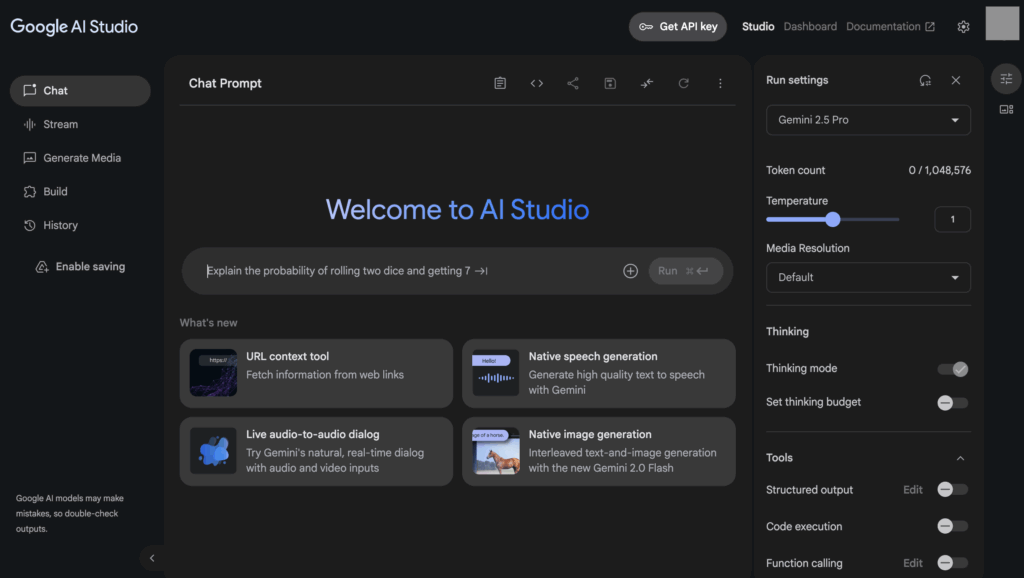
Task: Toggle the run settings sliders icon on the right rail
Action: click(1006, 79)
